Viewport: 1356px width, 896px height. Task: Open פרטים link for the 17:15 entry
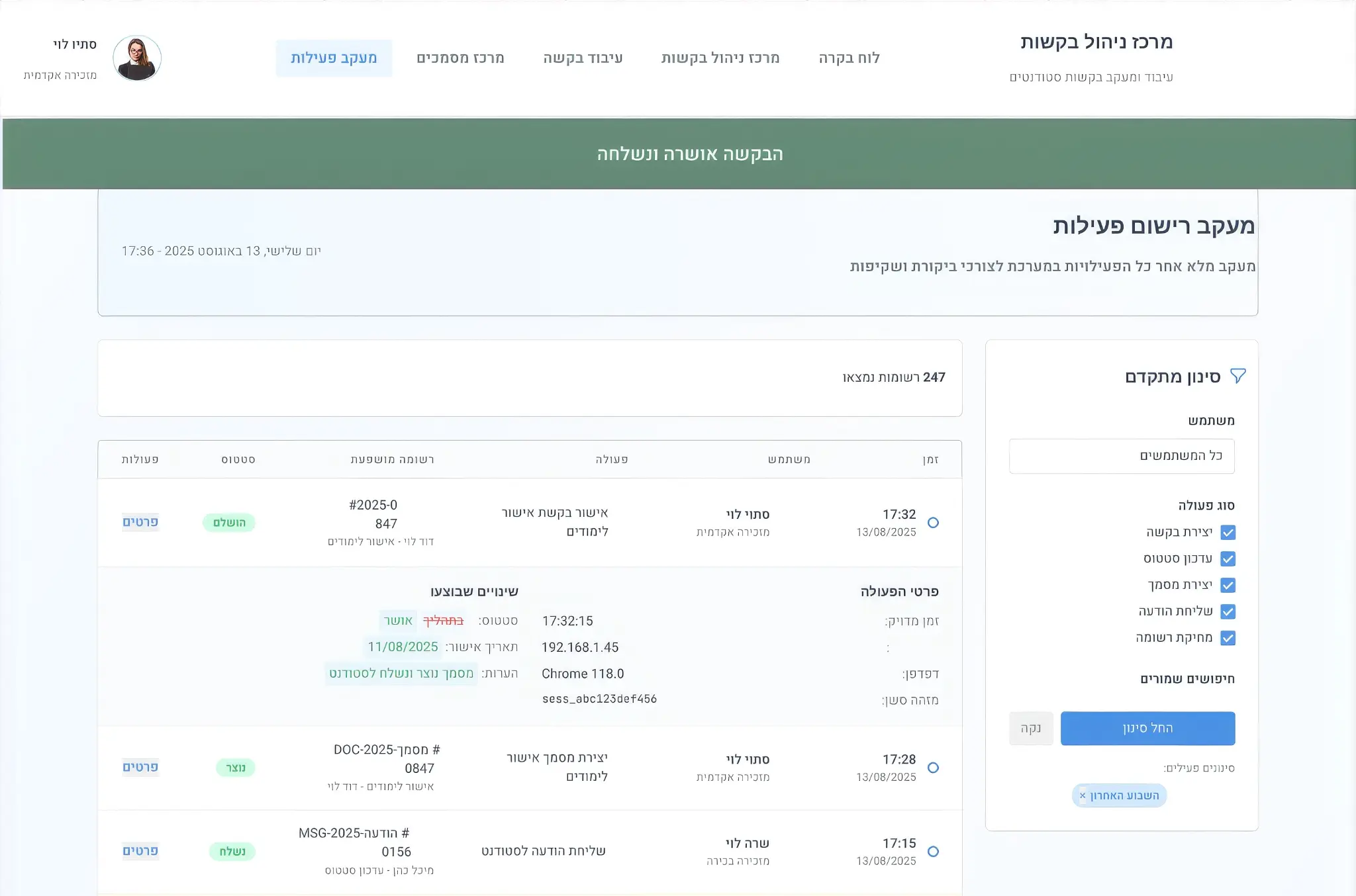point(140,851)
